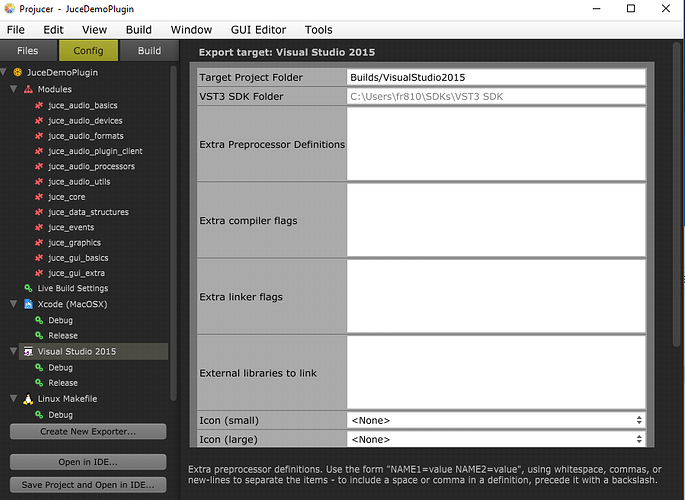
Task: Select the Visual Studio 2015 label
Action: point(77,352)
